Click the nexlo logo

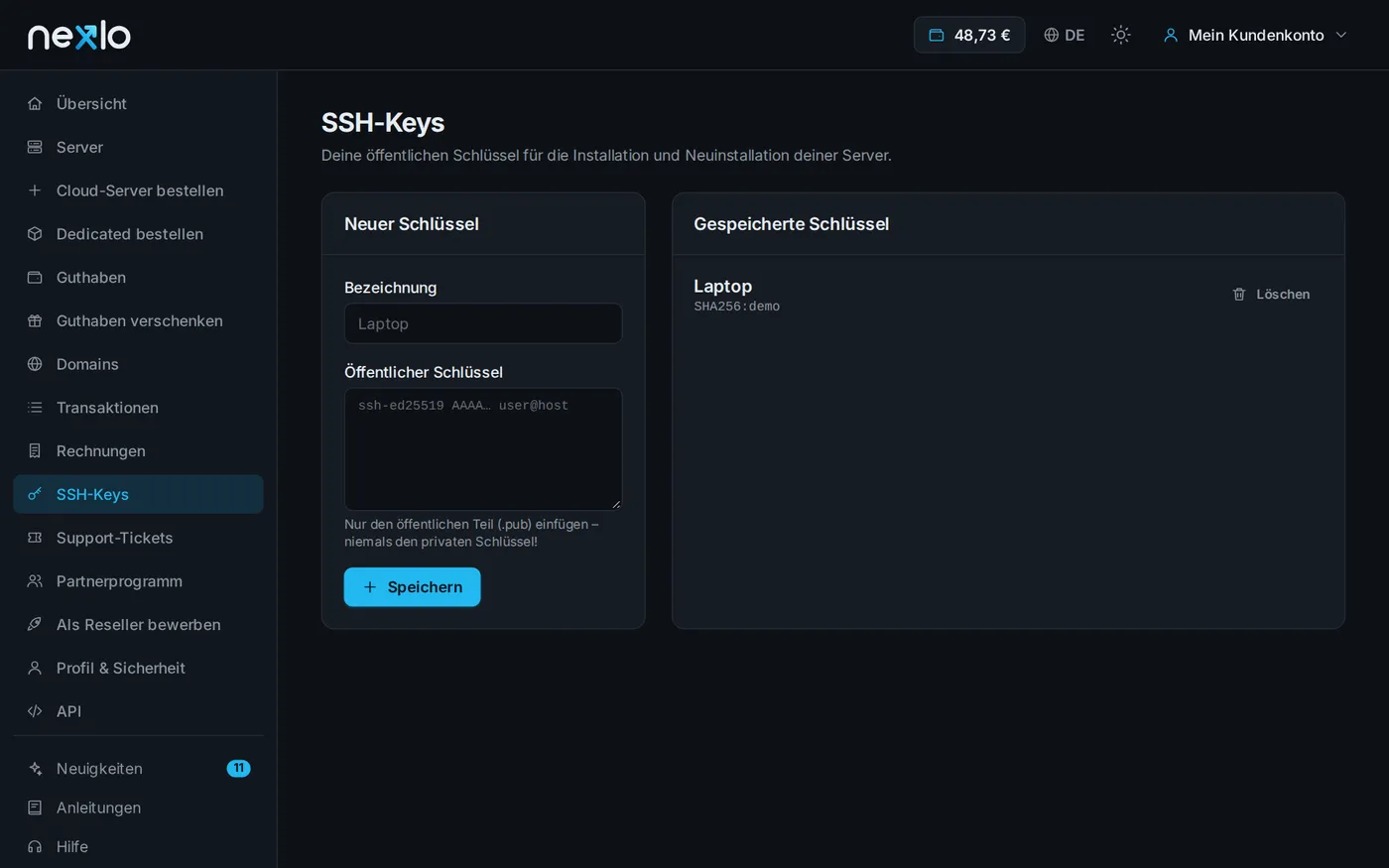pyautogui.click(x=79, y=35)
